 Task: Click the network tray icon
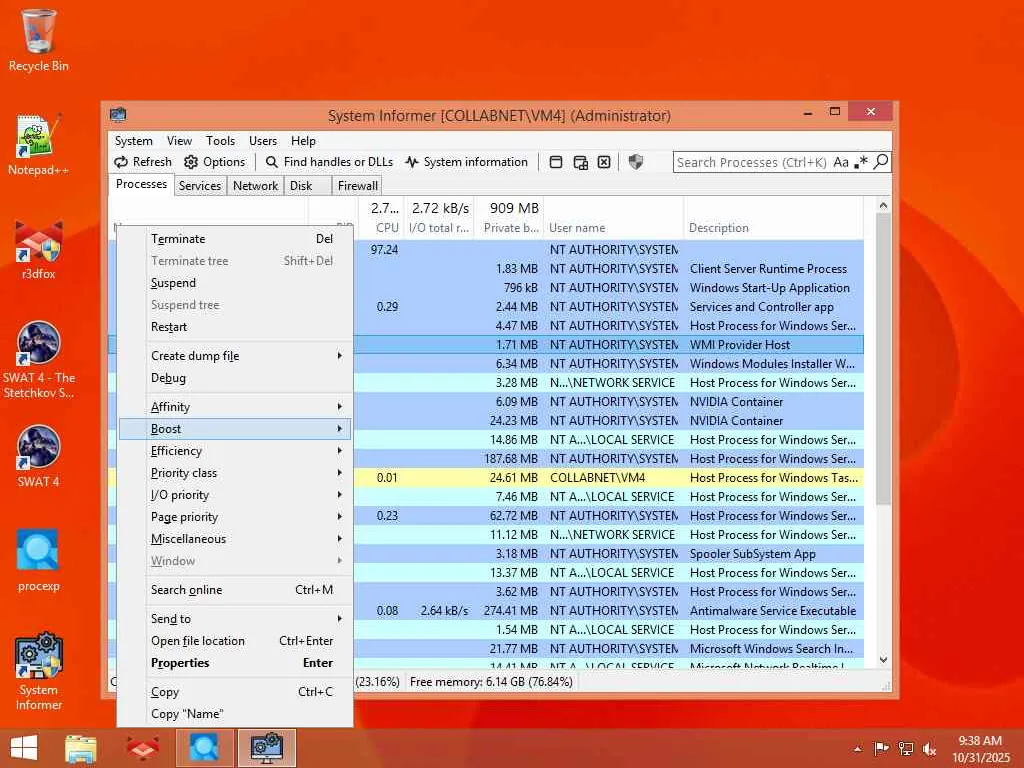(x=906, y=748)
